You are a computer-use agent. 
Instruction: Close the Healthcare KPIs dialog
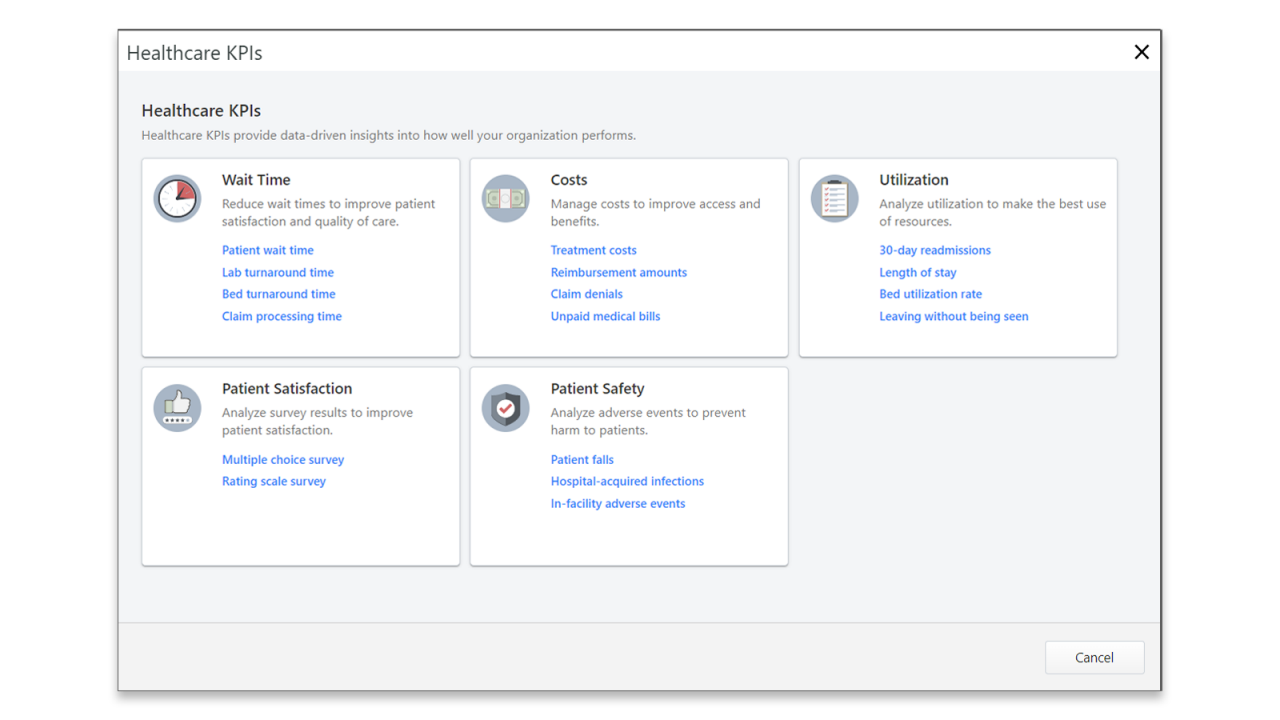point(1141,51)
